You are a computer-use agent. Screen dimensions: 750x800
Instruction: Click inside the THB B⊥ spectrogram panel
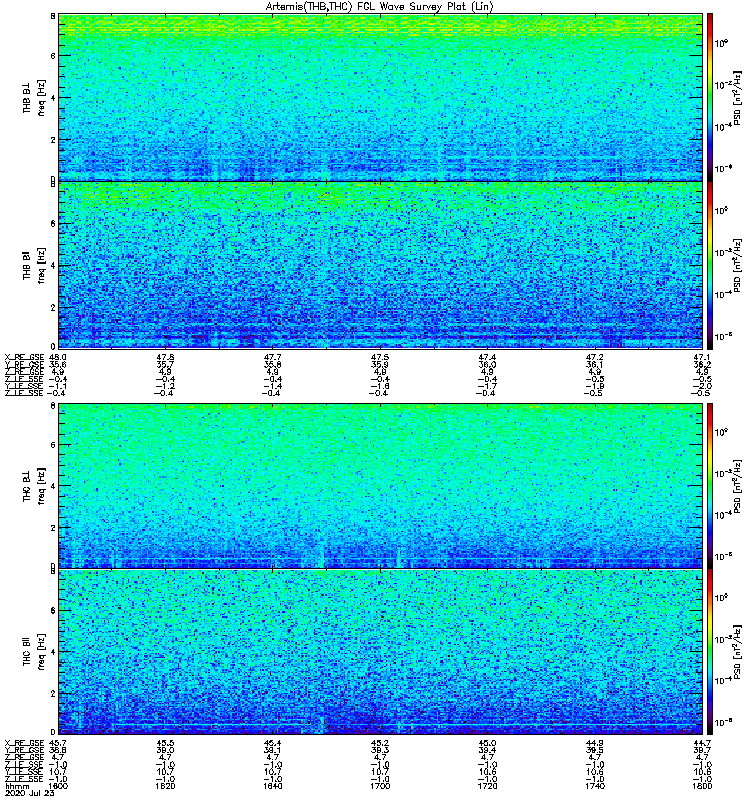click(x=381, y=97)
